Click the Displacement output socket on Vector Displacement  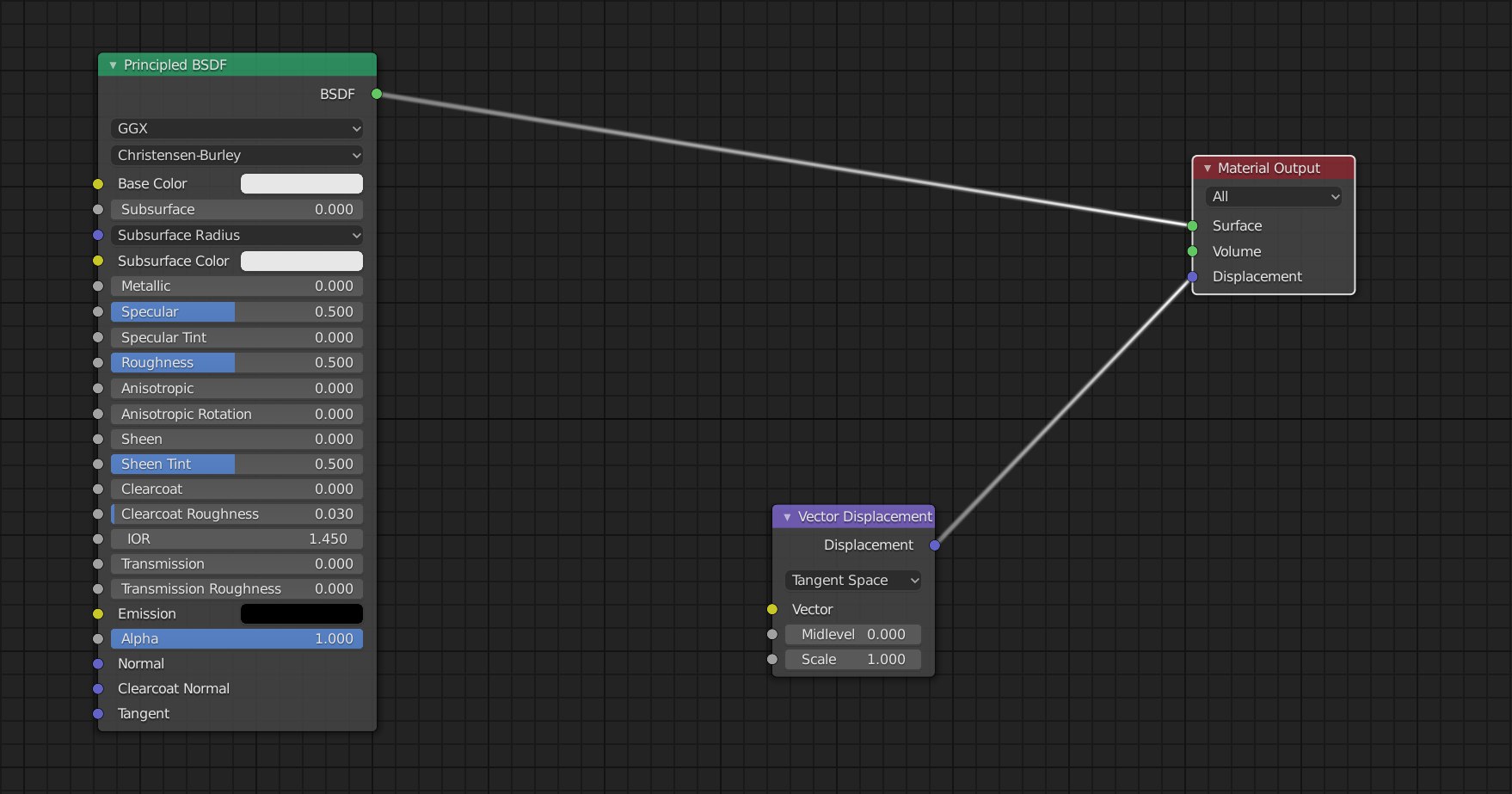(x=935, y=545)
